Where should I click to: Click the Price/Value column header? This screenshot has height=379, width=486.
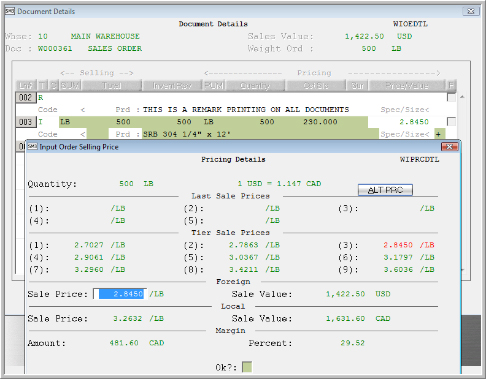click(407, 86)
